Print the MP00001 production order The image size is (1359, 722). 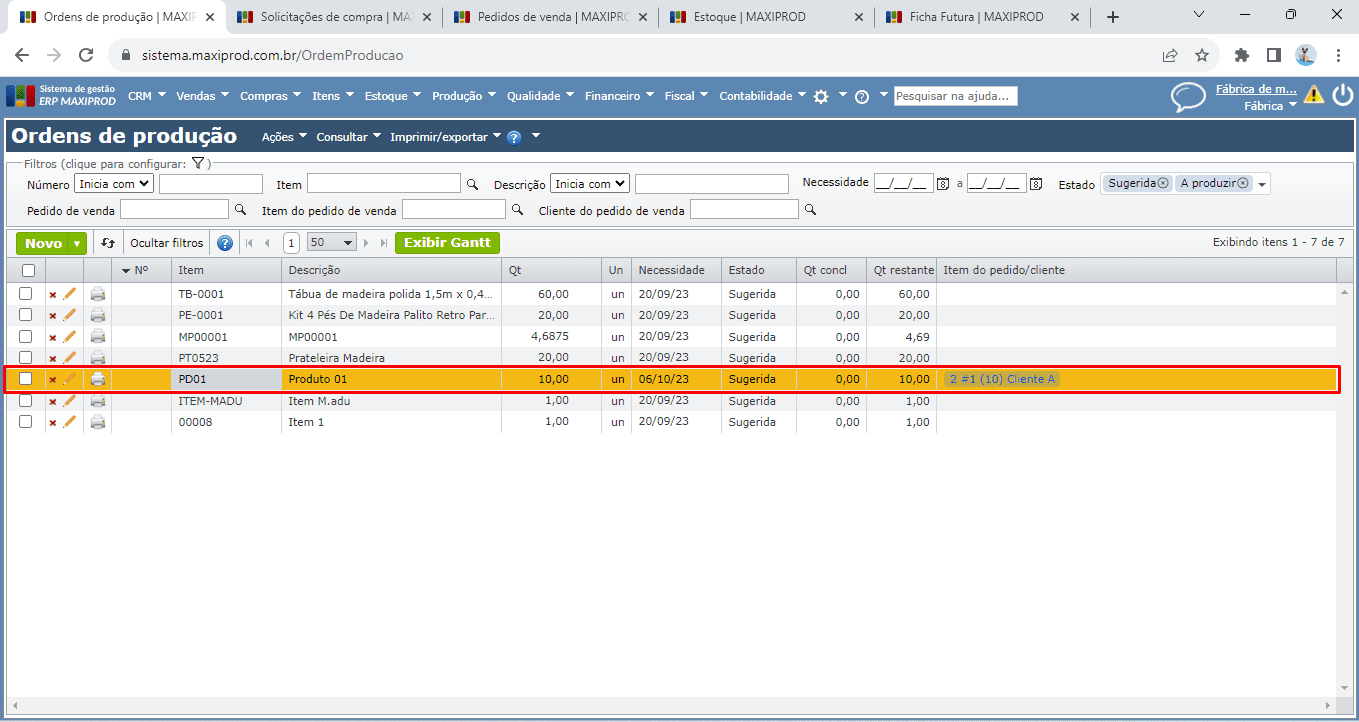[x=98, y=337]
